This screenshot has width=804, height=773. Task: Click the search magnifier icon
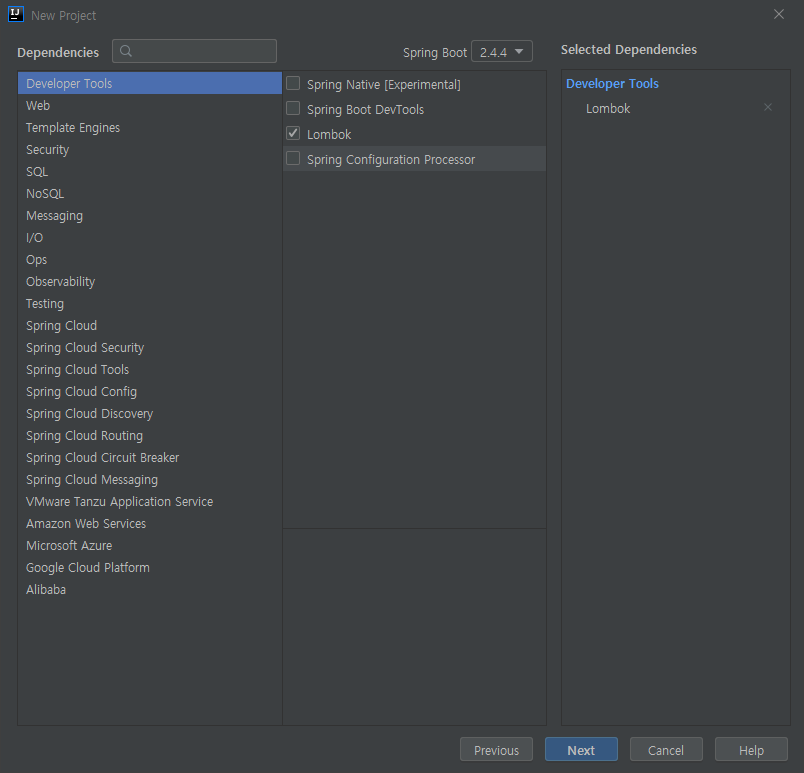pyautogui.click(x=126, y=51)
